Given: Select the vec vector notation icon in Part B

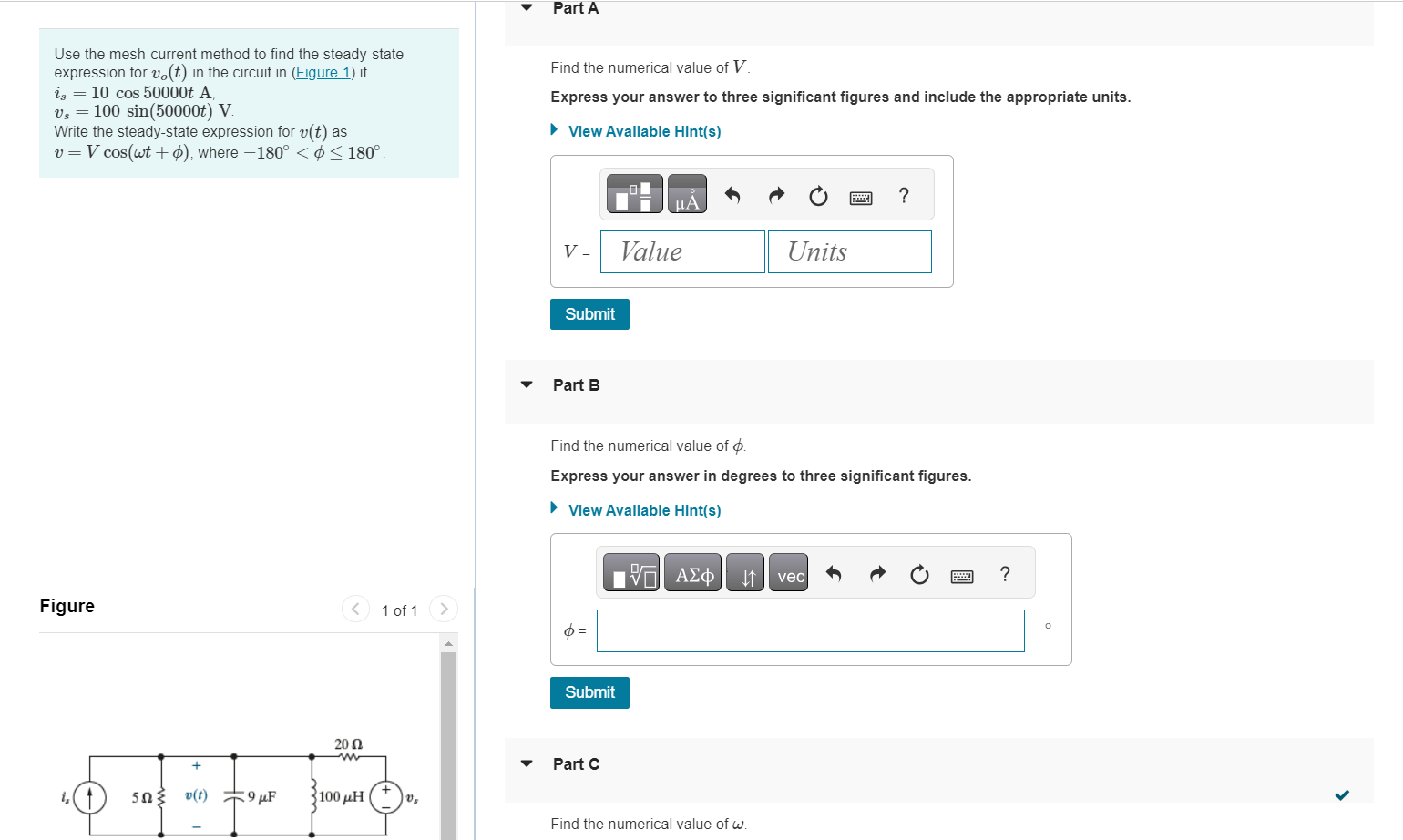Looking at the screenshot, I should coord(788,572).
